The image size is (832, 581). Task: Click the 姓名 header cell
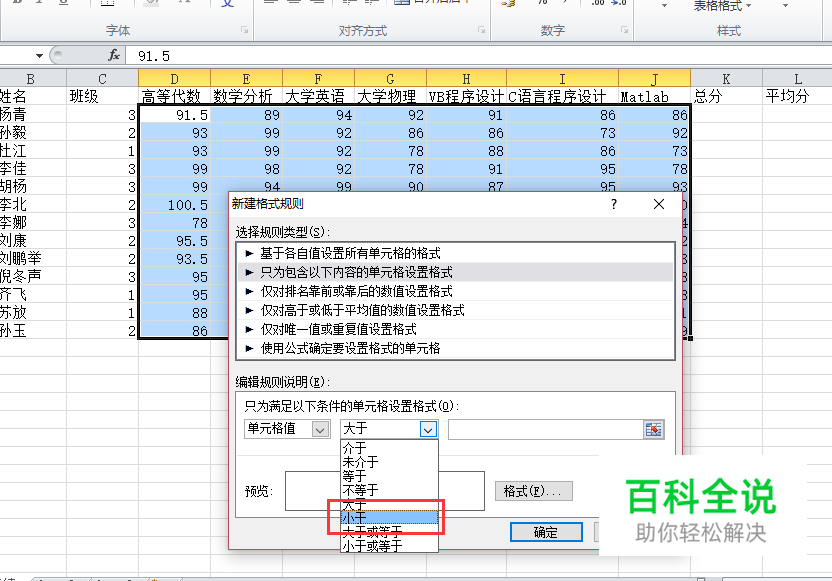[x=33, y=96]
